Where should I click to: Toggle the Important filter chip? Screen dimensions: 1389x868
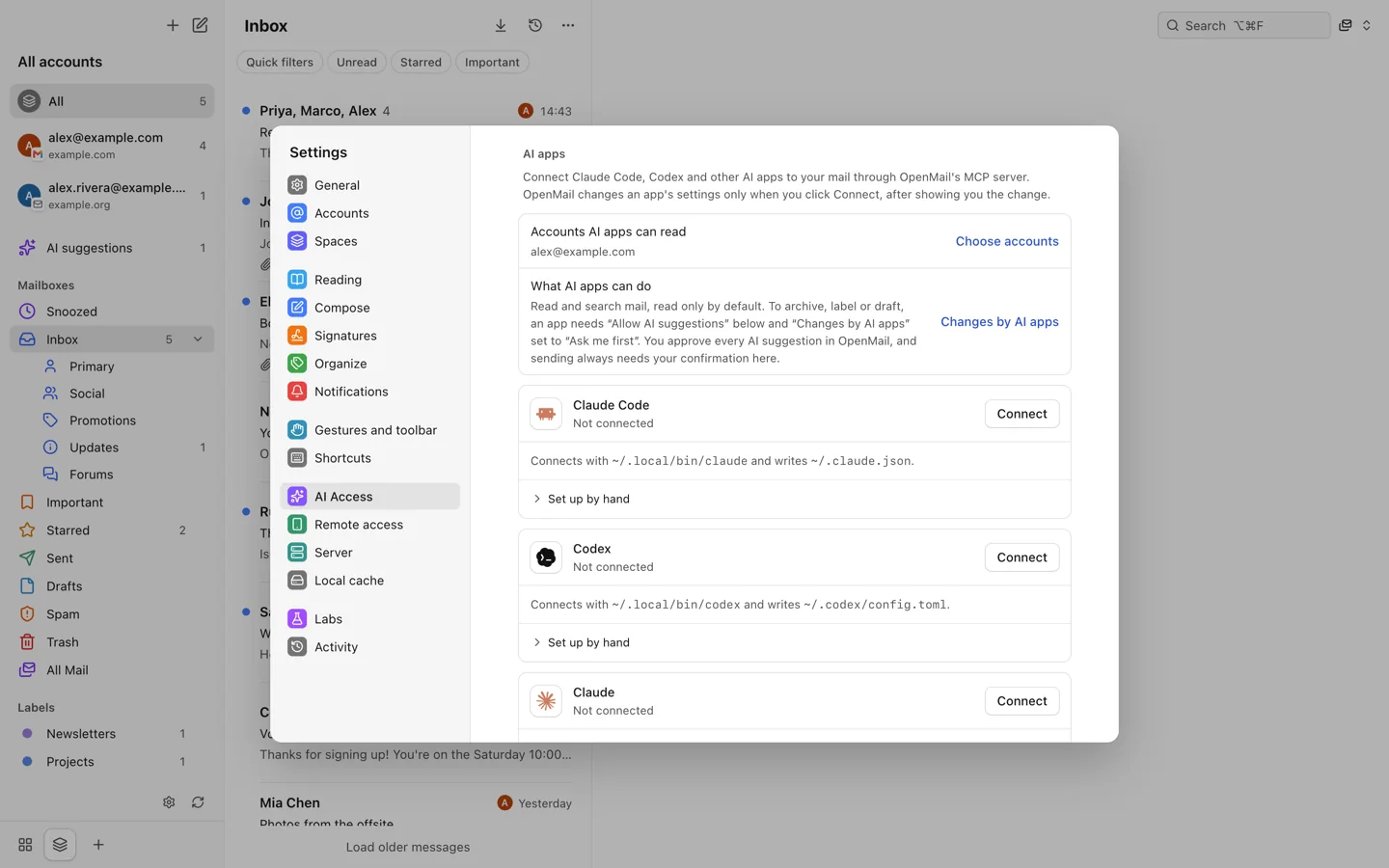tap(492, 62)
